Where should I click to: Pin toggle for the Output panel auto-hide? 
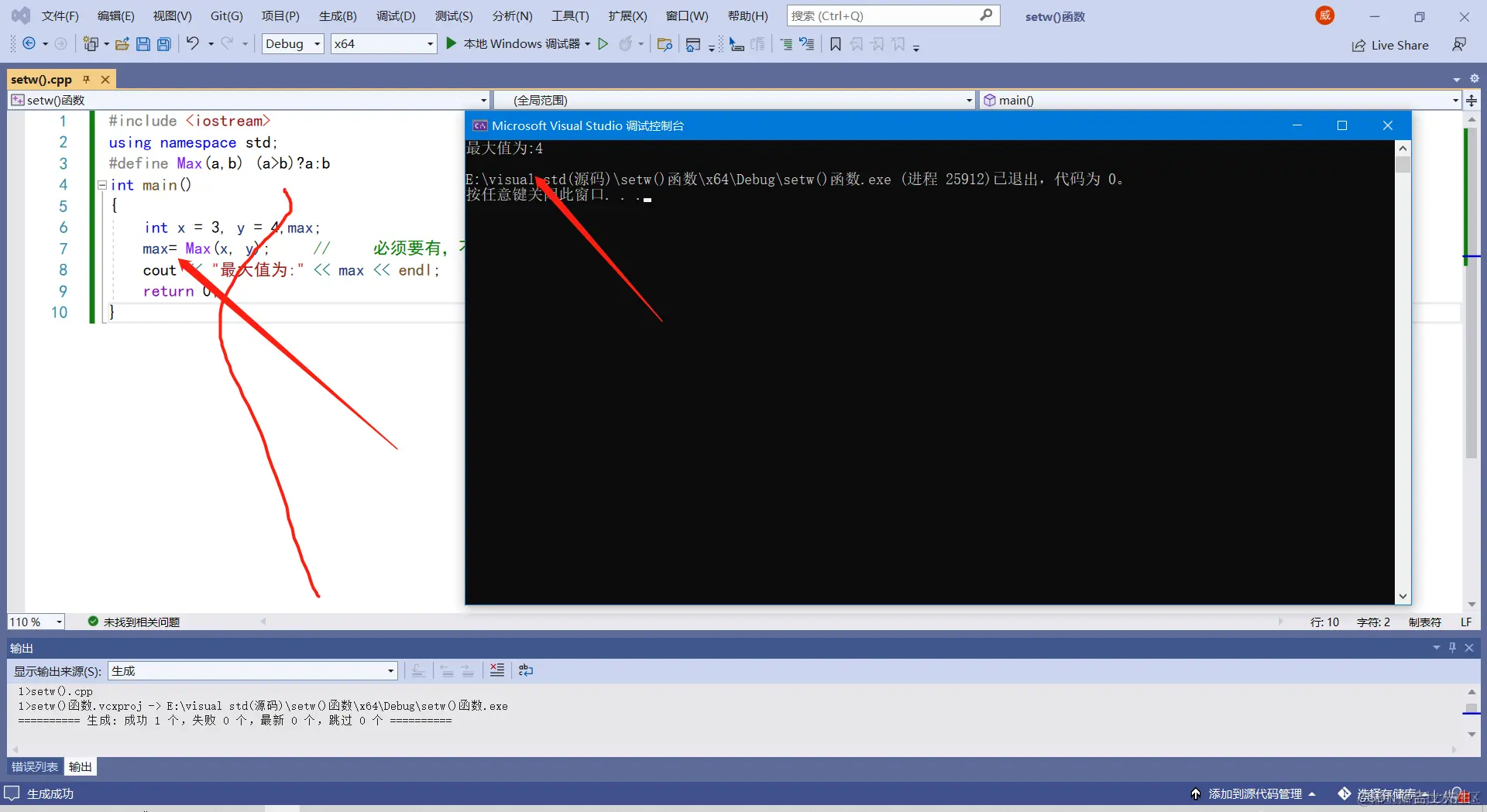click(1453, 648)
